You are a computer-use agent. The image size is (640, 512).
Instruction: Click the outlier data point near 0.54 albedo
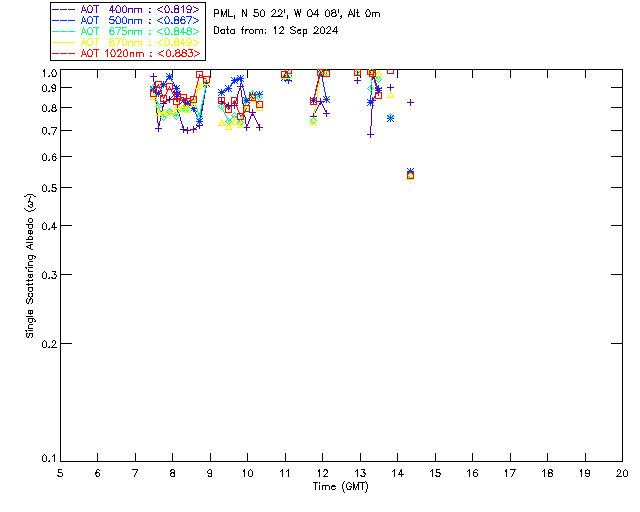(410, 174)
